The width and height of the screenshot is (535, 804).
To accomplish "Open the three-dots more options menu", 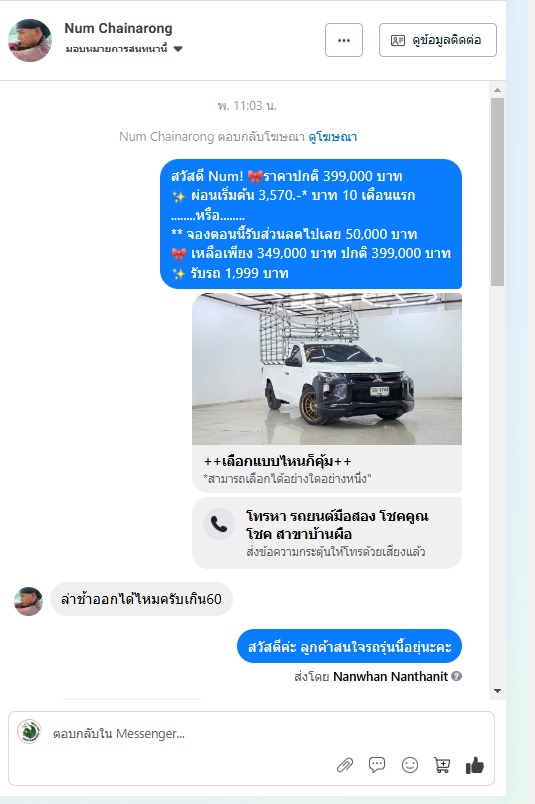I will (344, 40).
